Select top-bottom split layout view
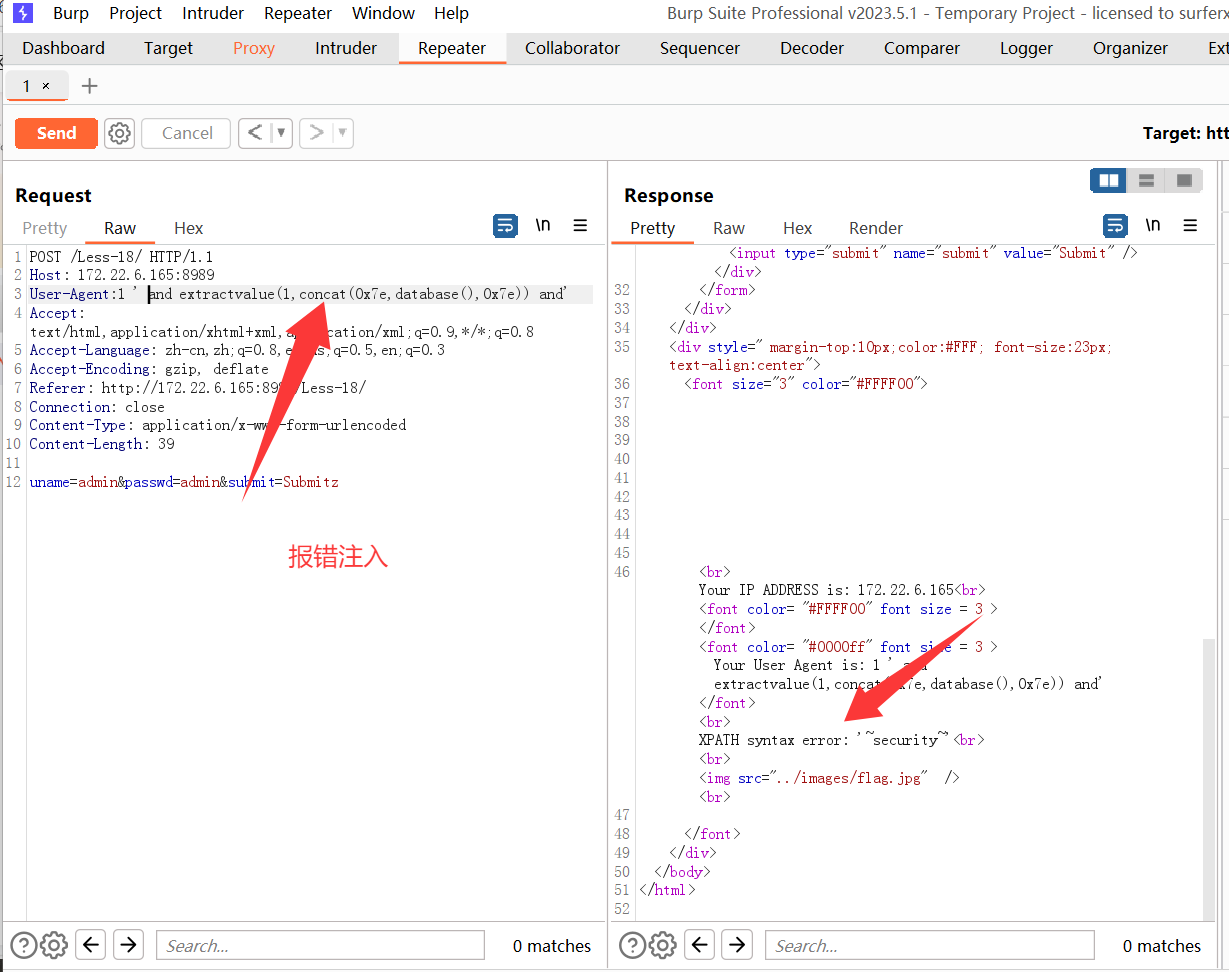The height and width of the screenshot is (972, 1229). pos(1146,180)
